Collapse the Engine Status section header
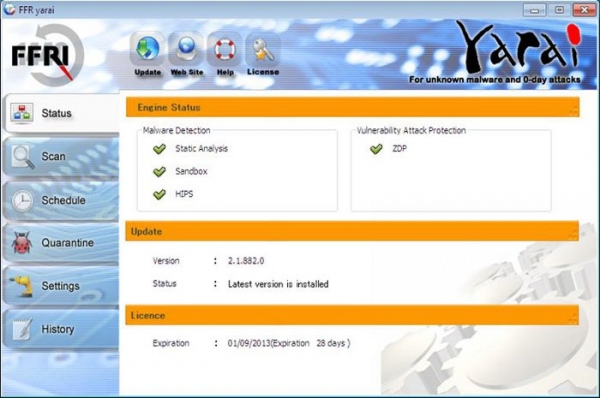600x398 pixels. coord(352,107)
